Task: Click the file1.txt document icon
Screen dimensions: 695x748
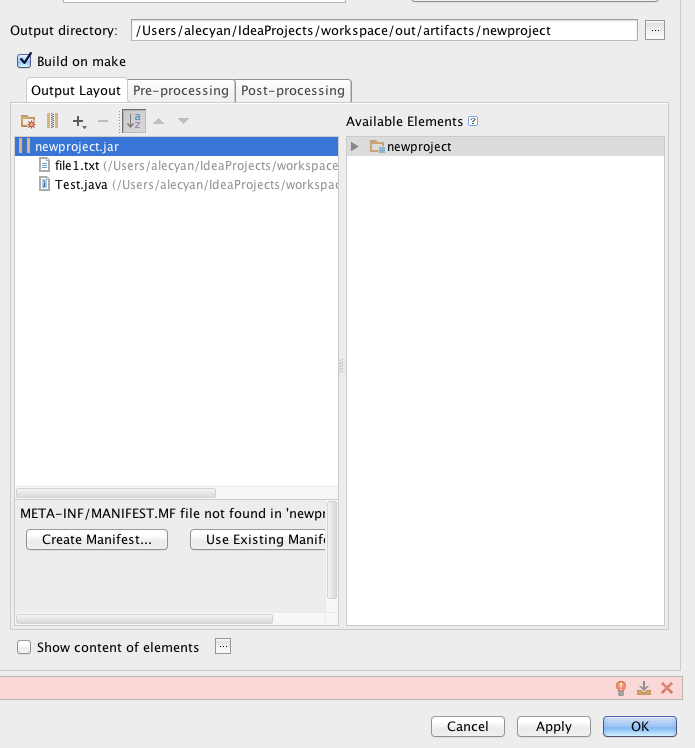Action: 44,165
